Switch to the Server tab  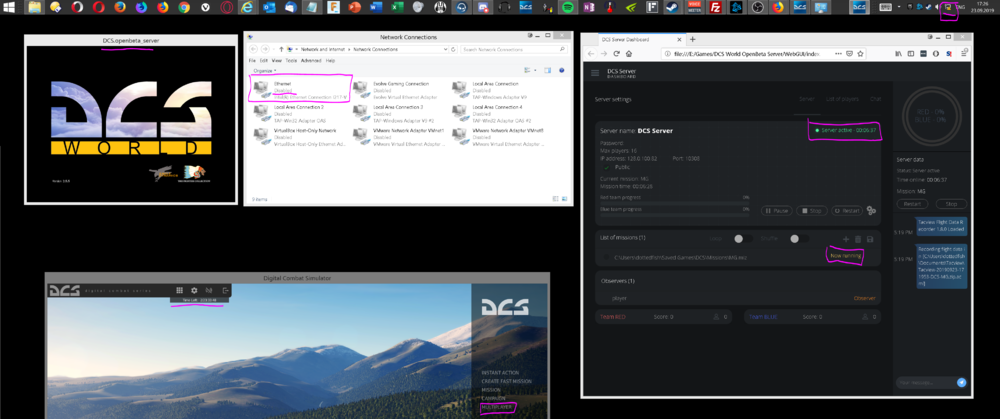pyautogui.click(x=807, y=99)
